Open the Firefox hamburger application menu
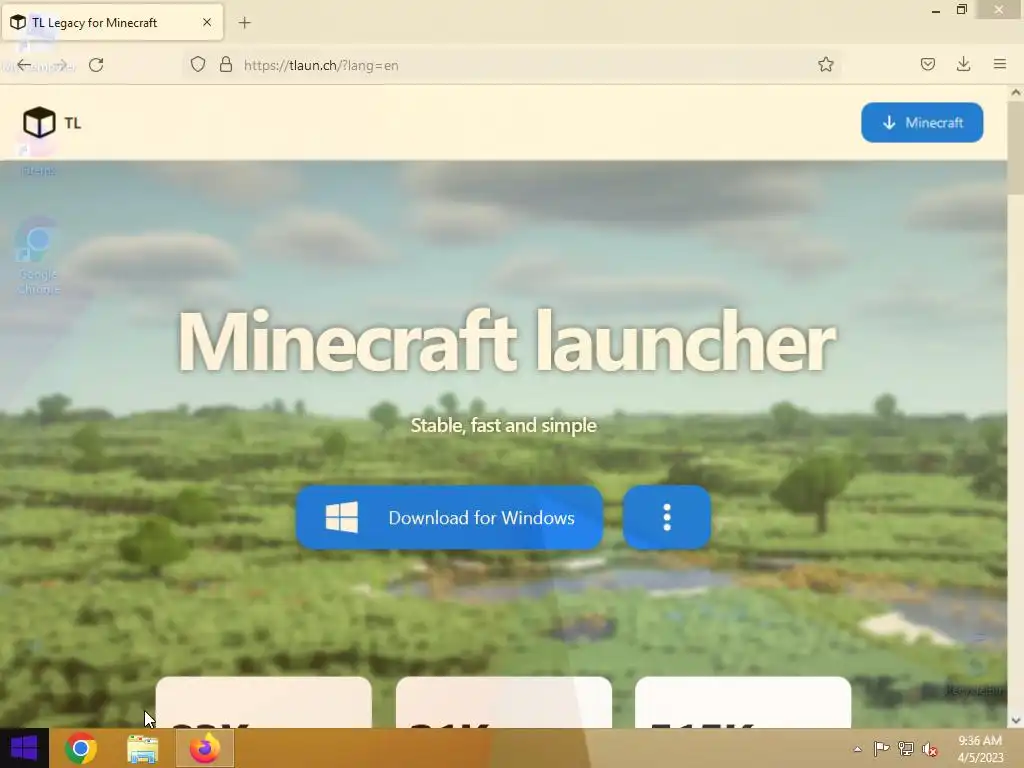This screenshot has width=1024, height=768. [x=999, y=64]
